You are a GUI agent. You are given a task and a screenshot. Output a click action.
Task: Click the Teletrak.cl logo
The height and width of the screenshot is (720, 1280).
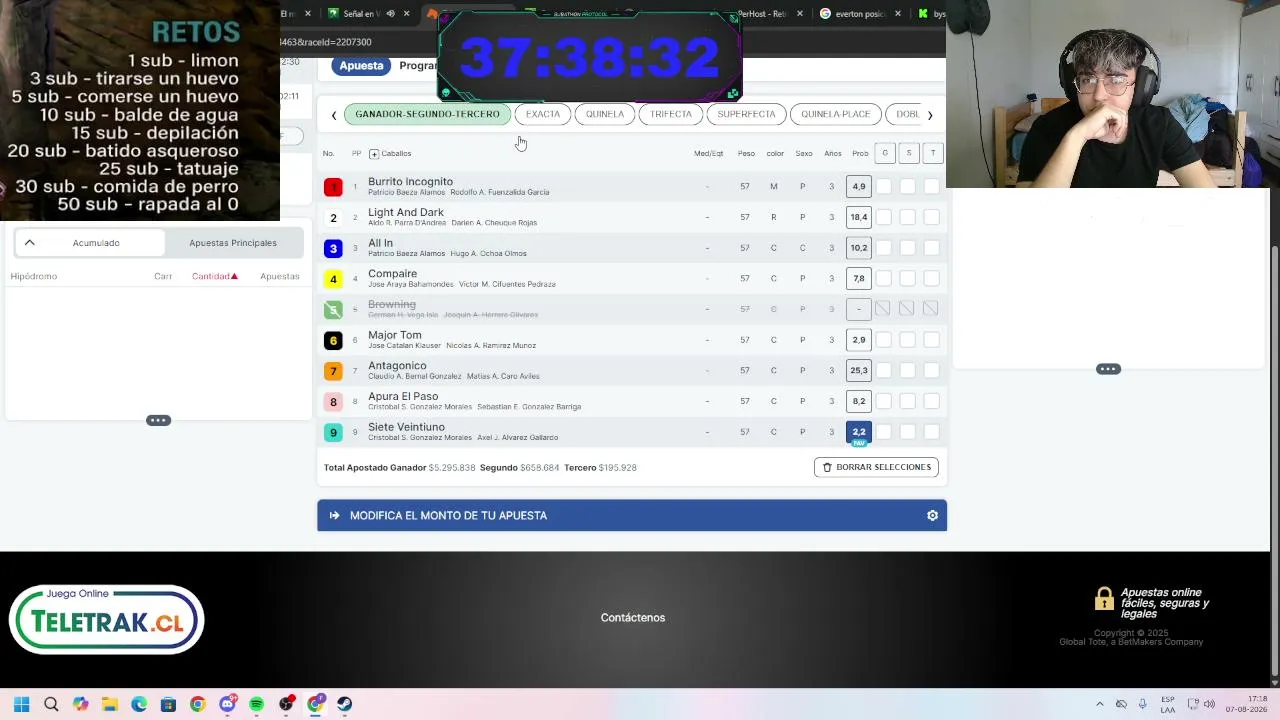tap(107, 619)
